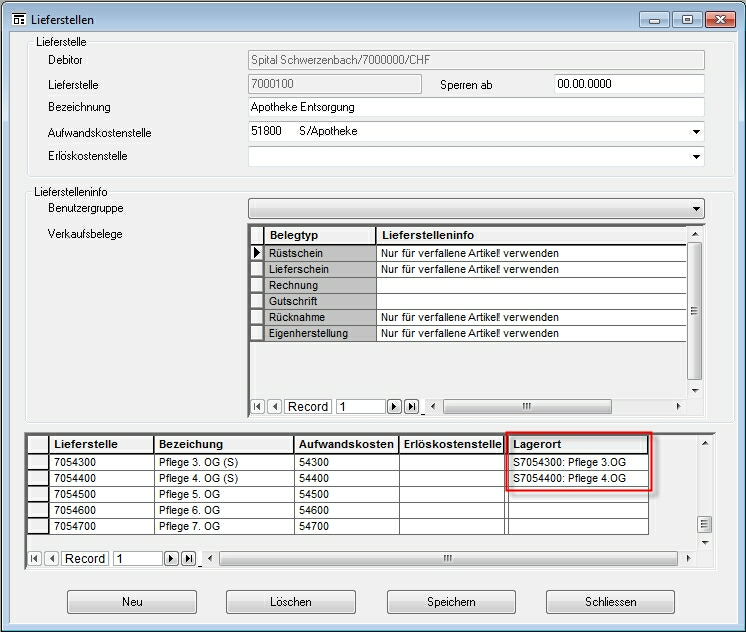Select the Rechnung row selector
746x632 pixels.
click(257, 286)
